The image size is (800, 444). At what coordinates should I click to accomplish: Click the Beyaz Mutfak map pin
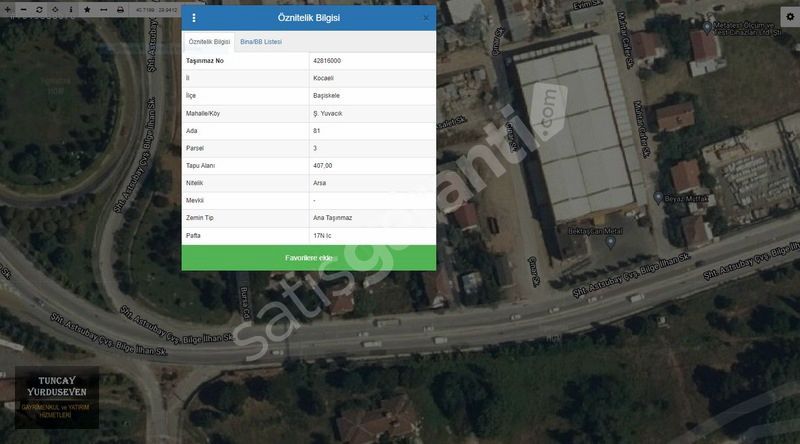click(658, 197)
